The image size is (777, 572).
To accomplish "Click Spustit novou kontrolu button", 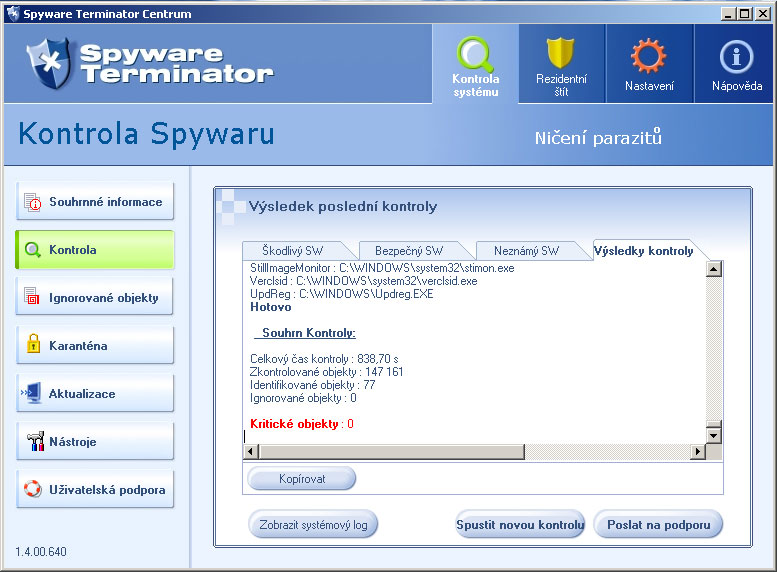I will click(x=520, y=524).
